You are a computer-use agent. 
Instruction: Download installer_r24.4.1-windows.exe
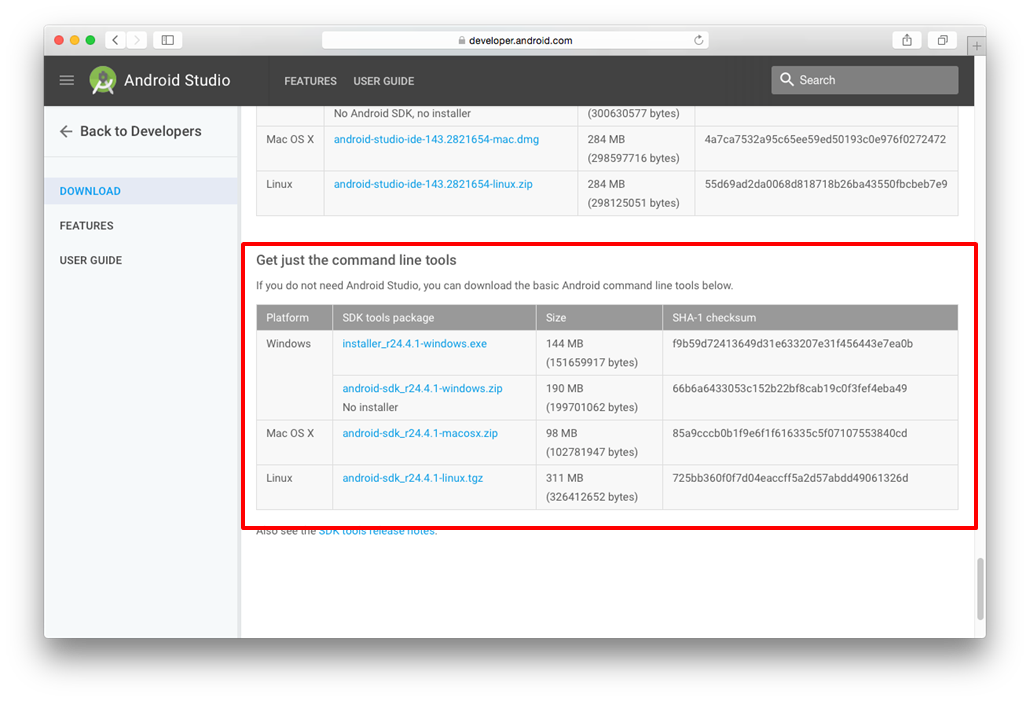click(414, 344)
